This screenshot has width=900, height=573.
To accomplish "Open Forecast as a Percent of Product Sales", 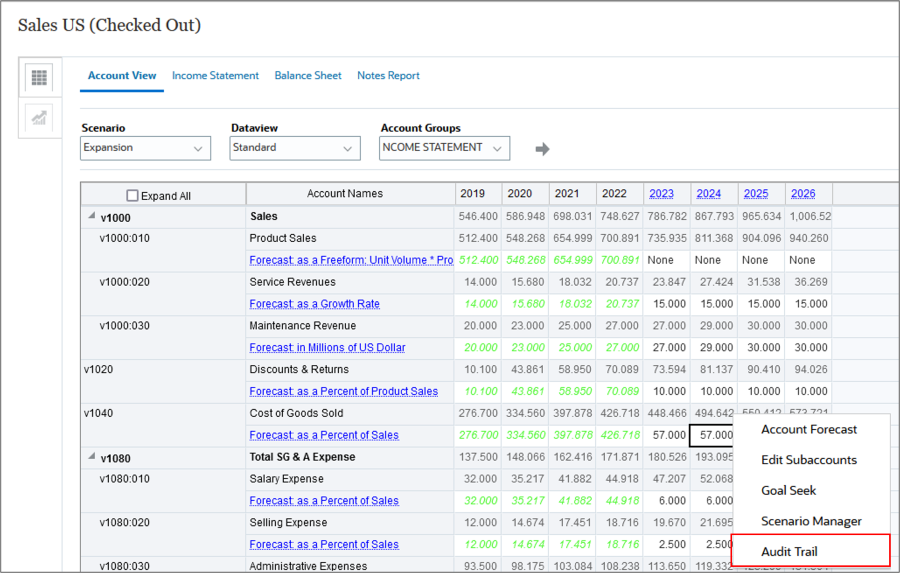I will 343,391.
